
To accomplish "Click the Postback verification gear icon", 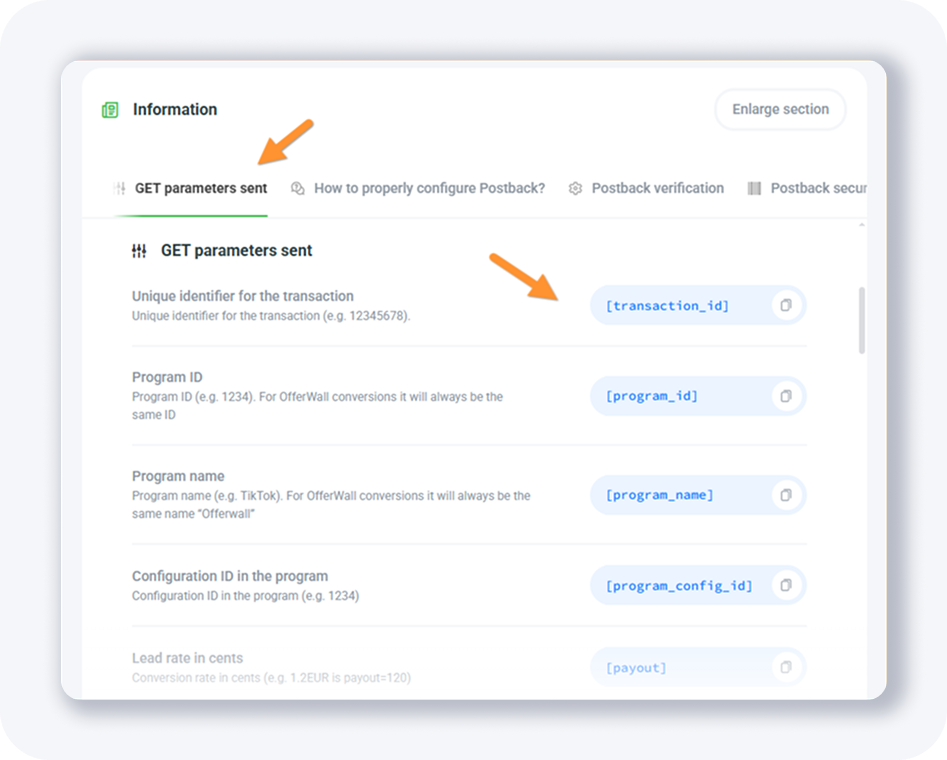I will (x=575, y=188).
